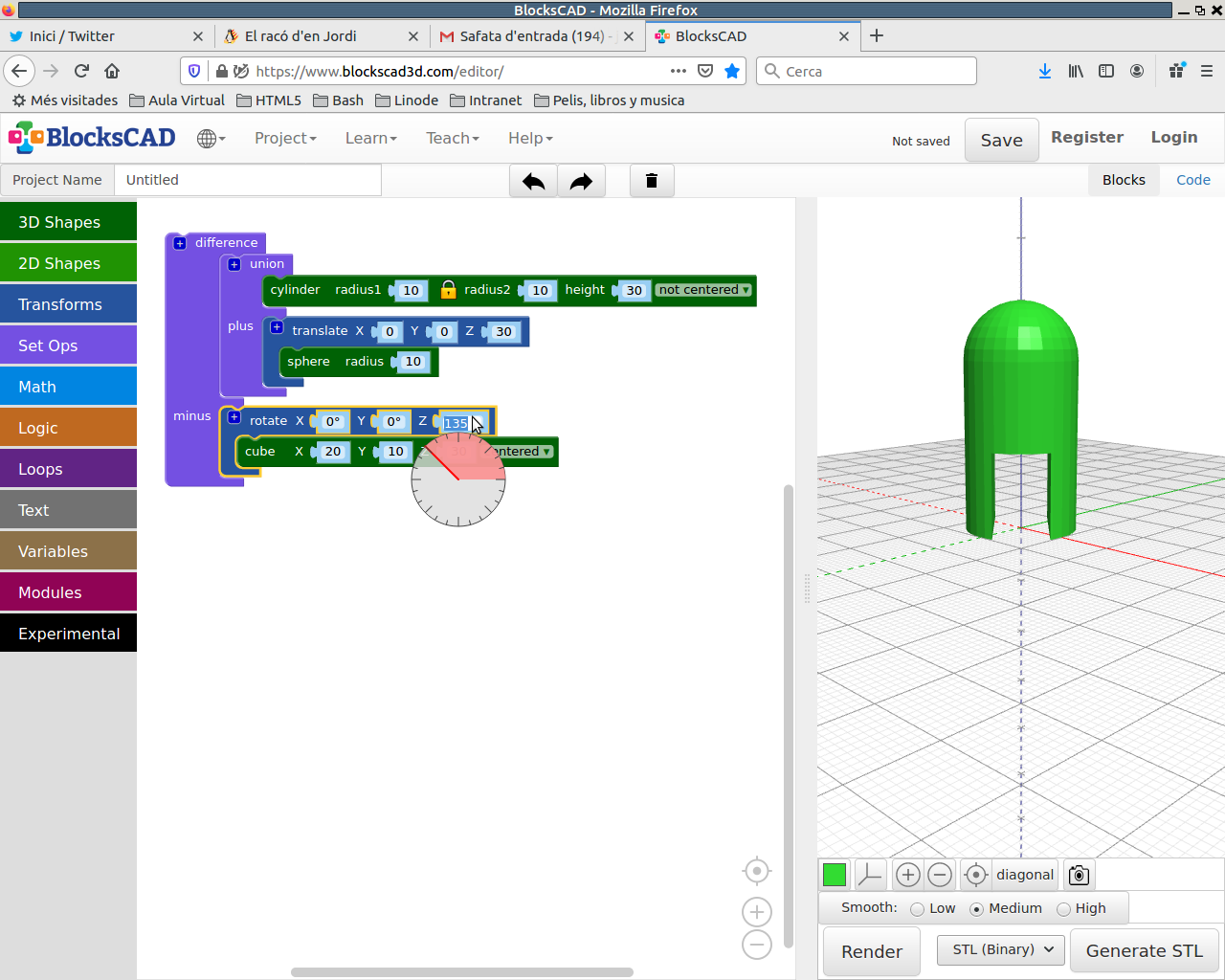Open the Firefox home page
This screenshot has height=980, width=1225.
pos(112,71)
